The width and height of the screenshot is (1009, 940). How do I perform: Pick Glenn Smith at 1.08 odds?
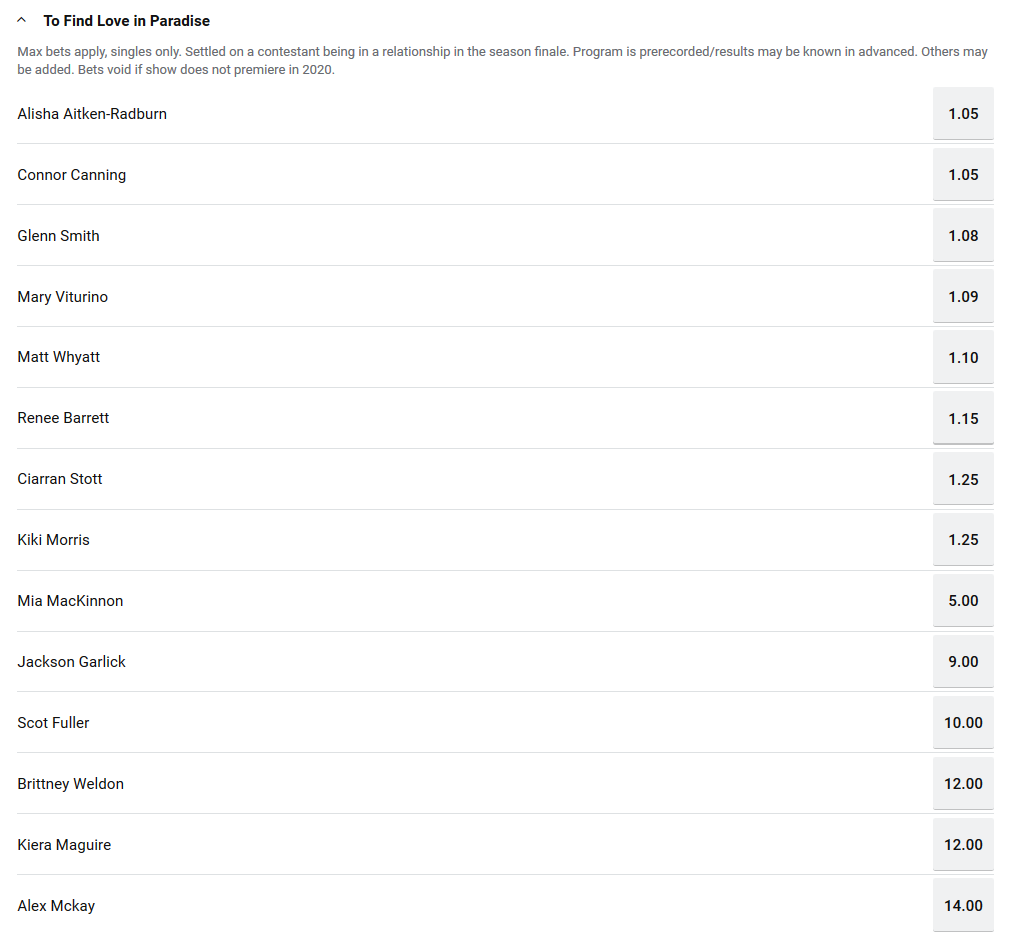click(x=962, y=236)
